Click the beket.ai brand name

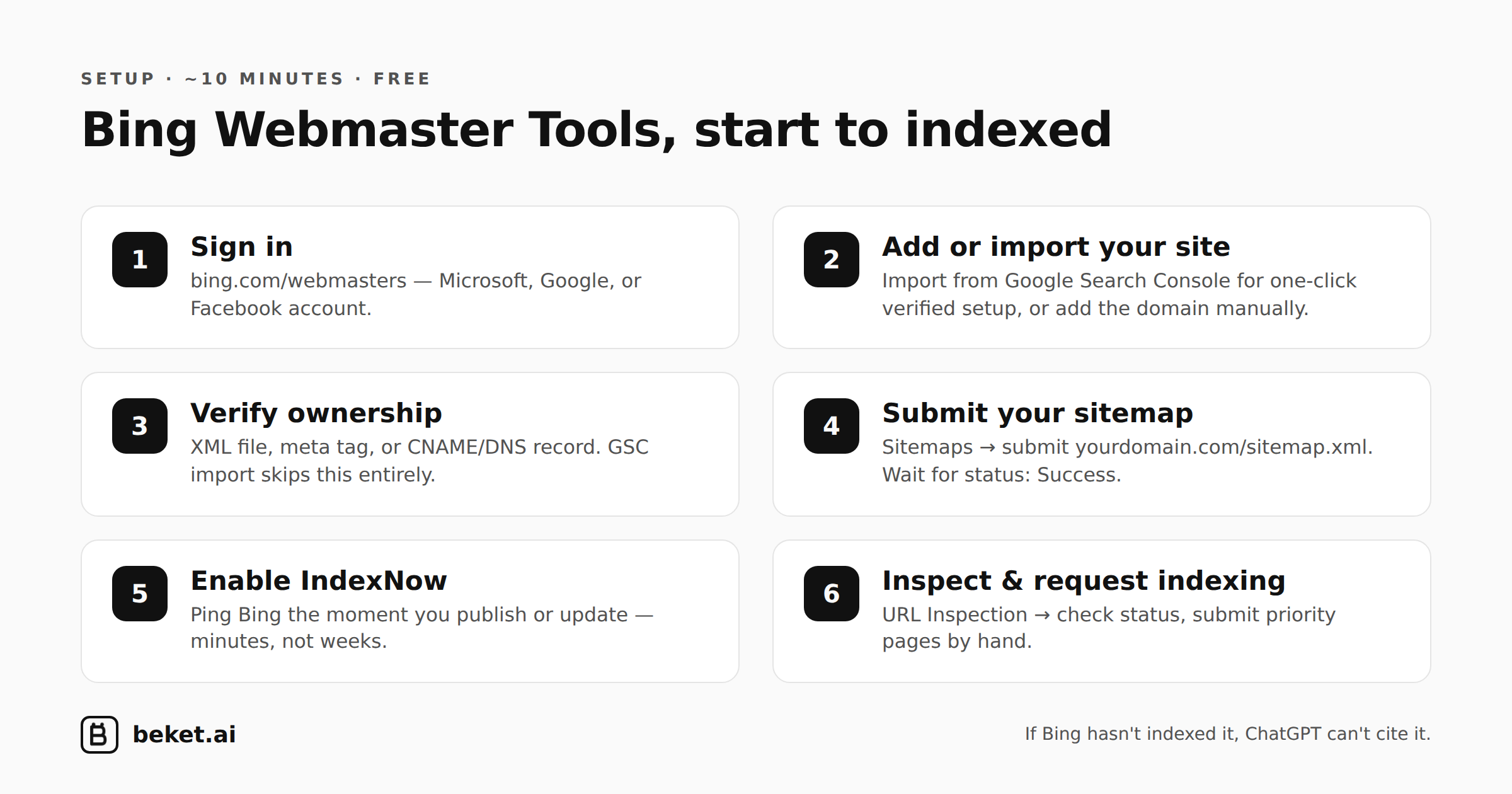pos(184,734)
